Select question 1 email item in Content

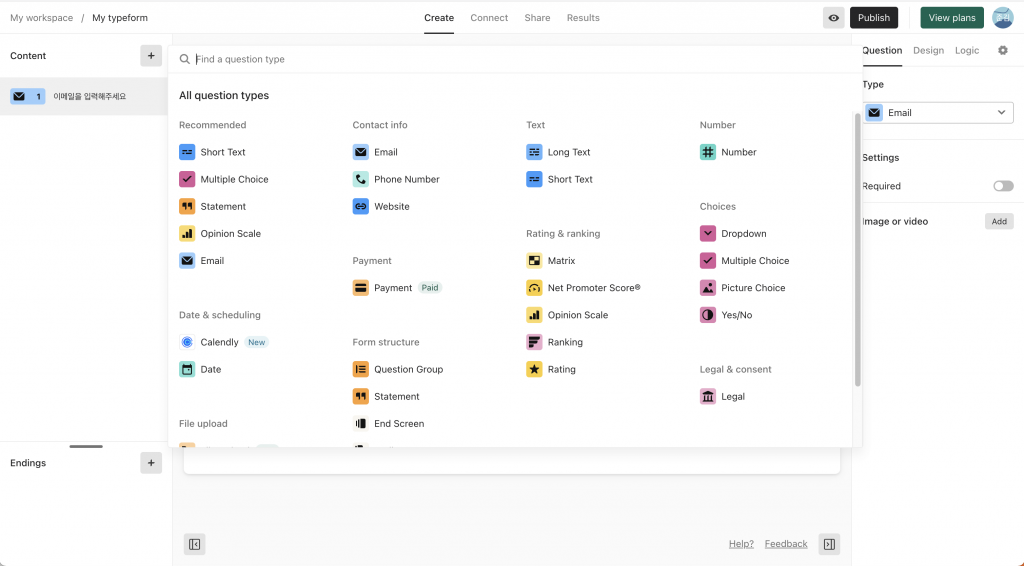pyautogui.click(x=84, y=97)
